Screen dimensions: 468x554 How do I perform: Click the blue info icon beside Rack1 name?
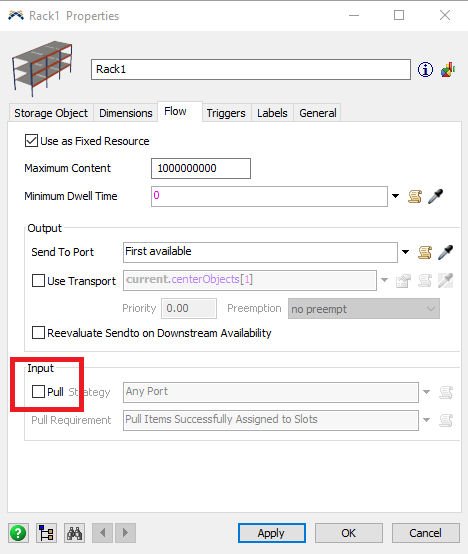tap(425, 70)
